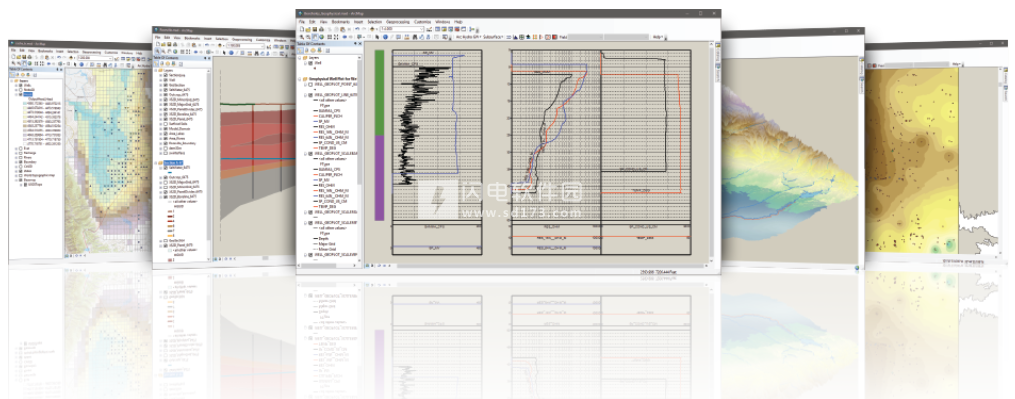
Task: Open Geoprocessing menu in center ArcMap window
Action: 398,22
